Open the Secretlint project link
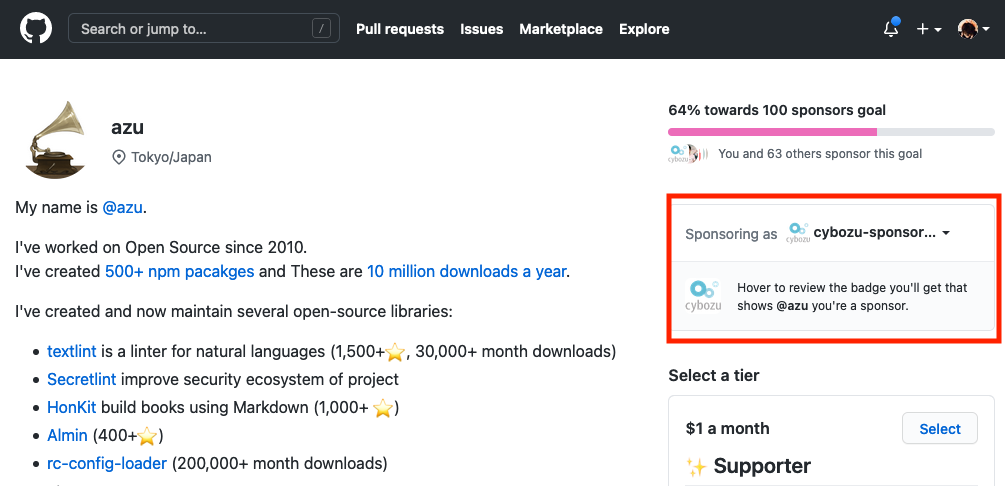Screen dimensions: 1005x486 click(81, 380)
